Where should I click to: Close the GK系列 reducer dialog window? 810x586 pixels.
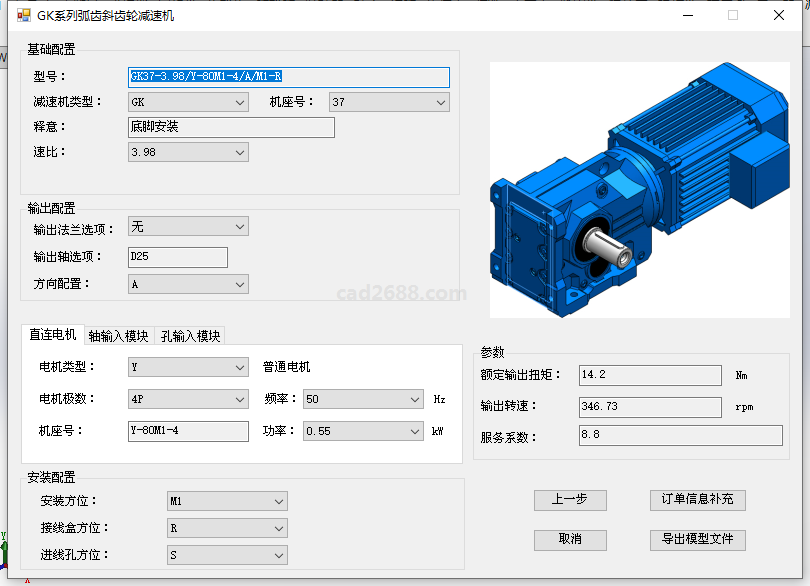coord(778,15)
